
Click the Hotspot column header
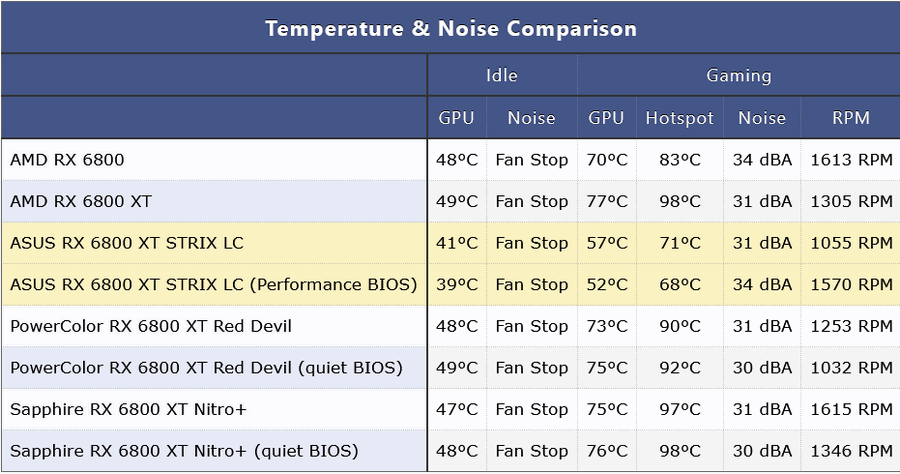(680, 118)
